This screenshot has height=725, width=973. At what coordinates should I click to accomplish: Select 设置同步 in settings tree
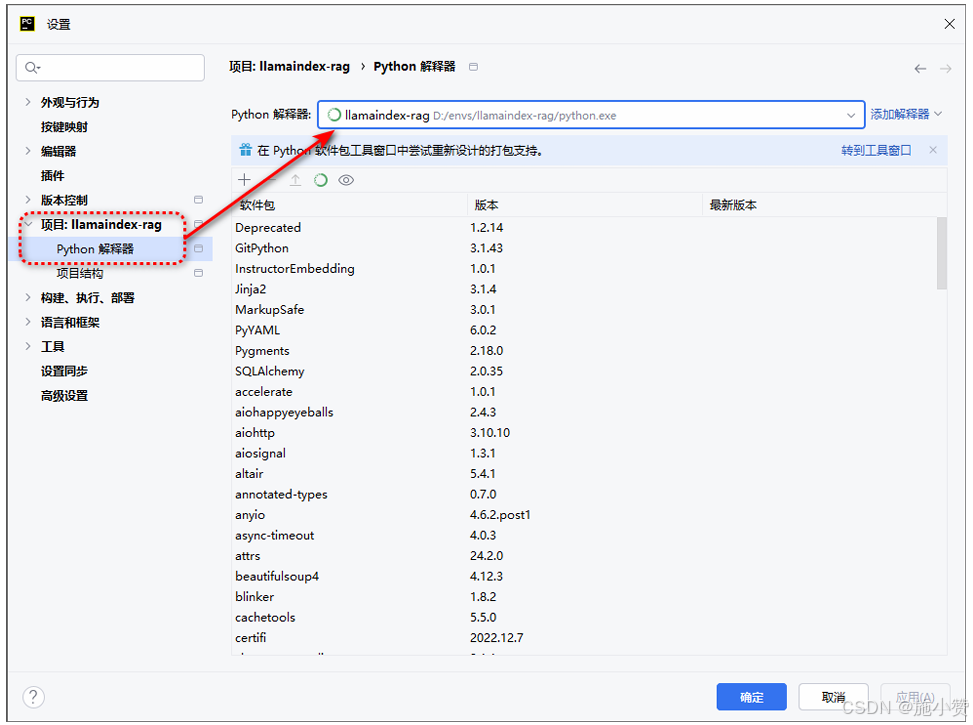(x=65, y=371)
